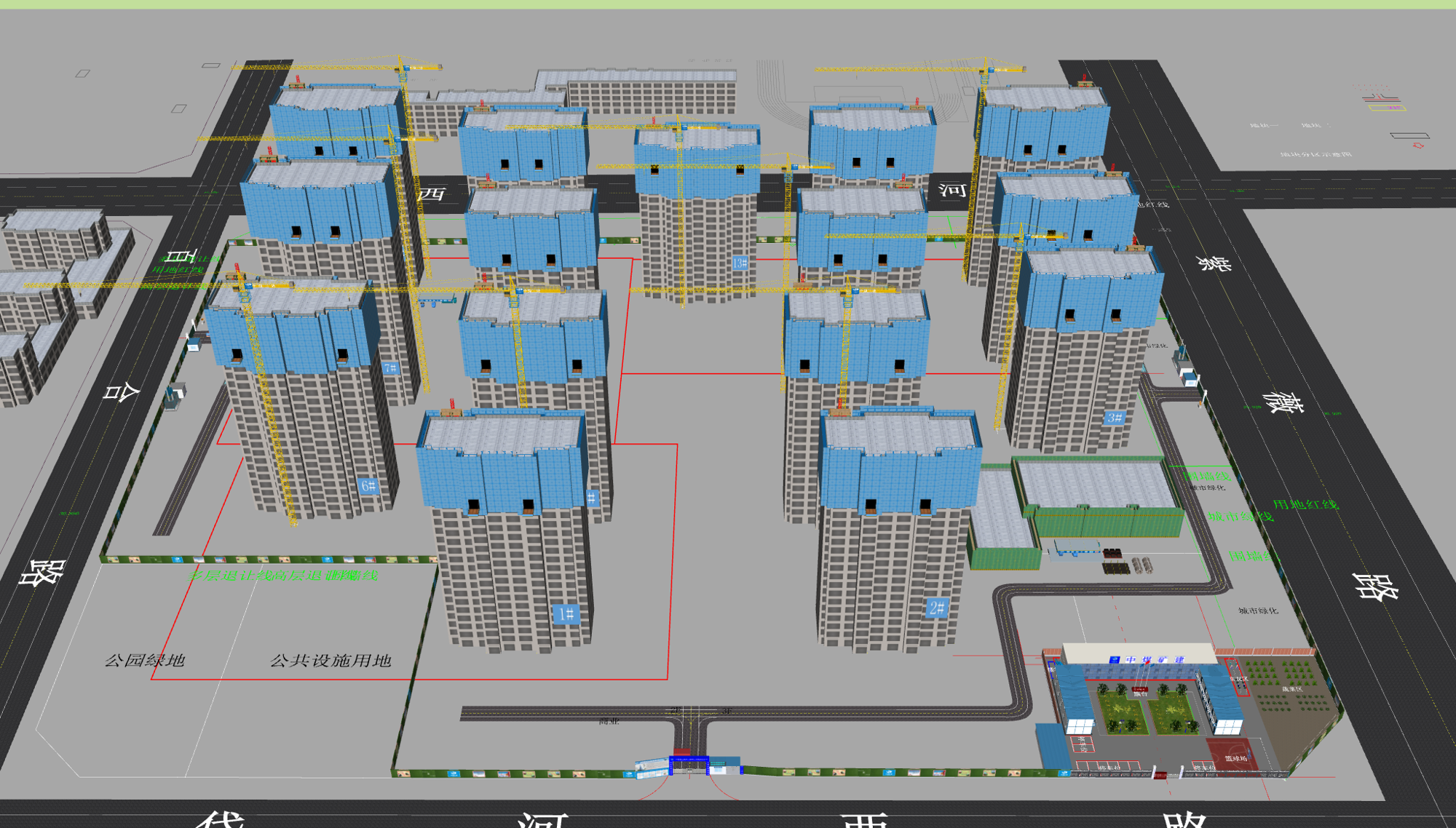The height and width of the screenshot is (828, 1456).
Task: Select the green 用地红线 label at right
Action: click(1305, 504)
